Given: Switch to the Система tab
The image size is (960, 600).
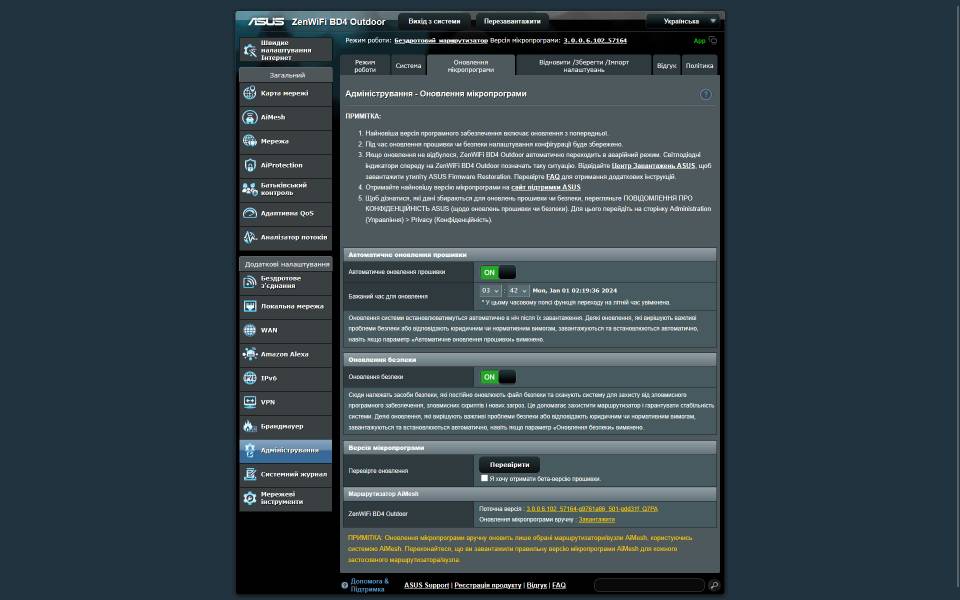Looking at the screenshot, I should click(408, 66).
